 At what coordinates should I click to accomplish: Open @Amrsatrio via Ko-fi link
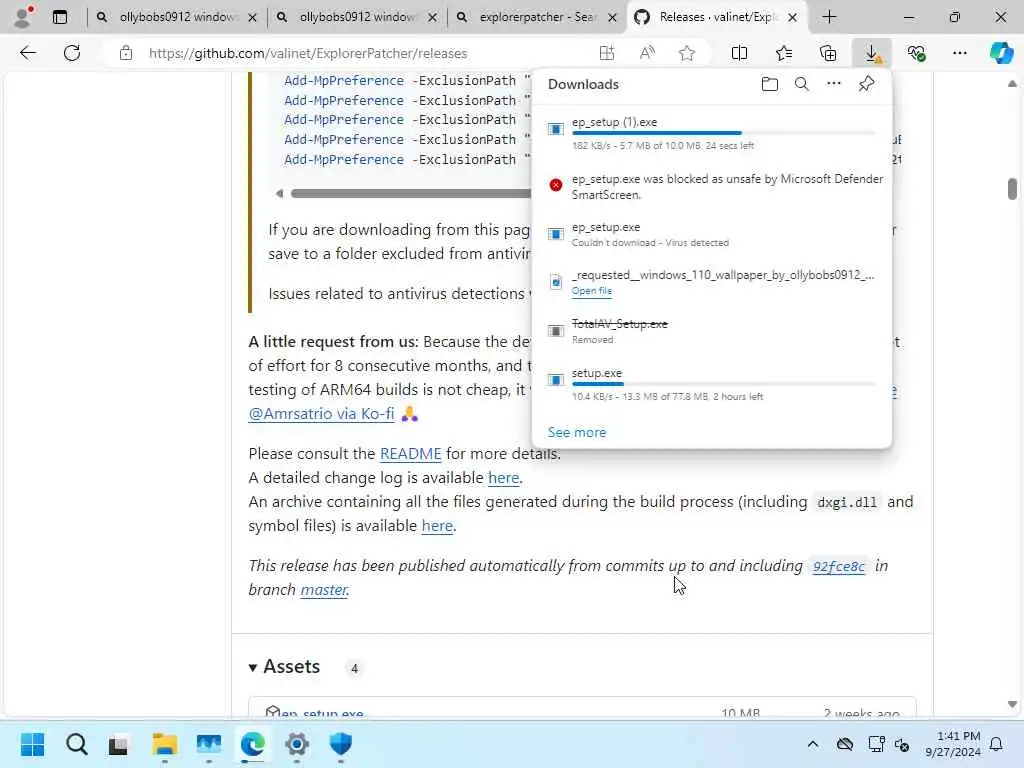(x=321, y=413)
